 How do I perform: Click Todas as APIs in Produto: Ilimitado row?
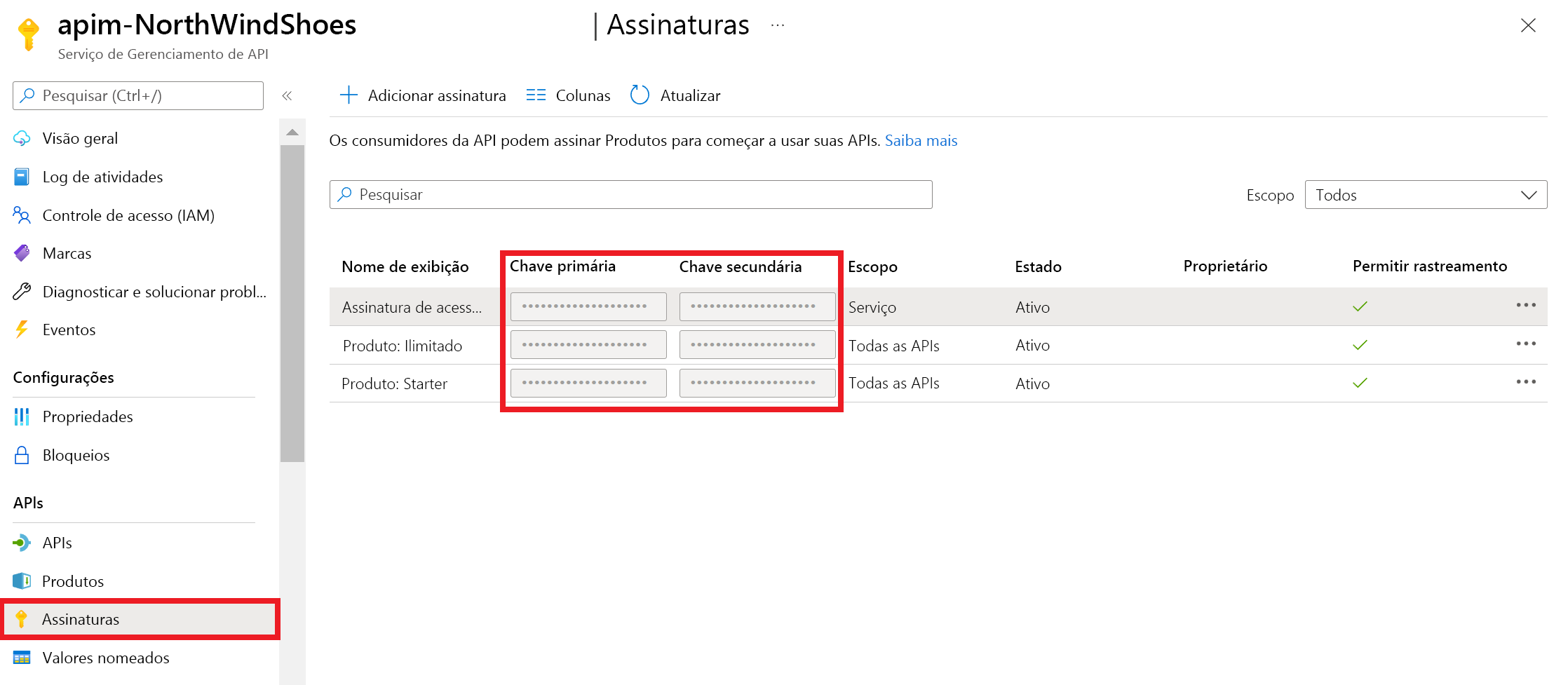893,346
